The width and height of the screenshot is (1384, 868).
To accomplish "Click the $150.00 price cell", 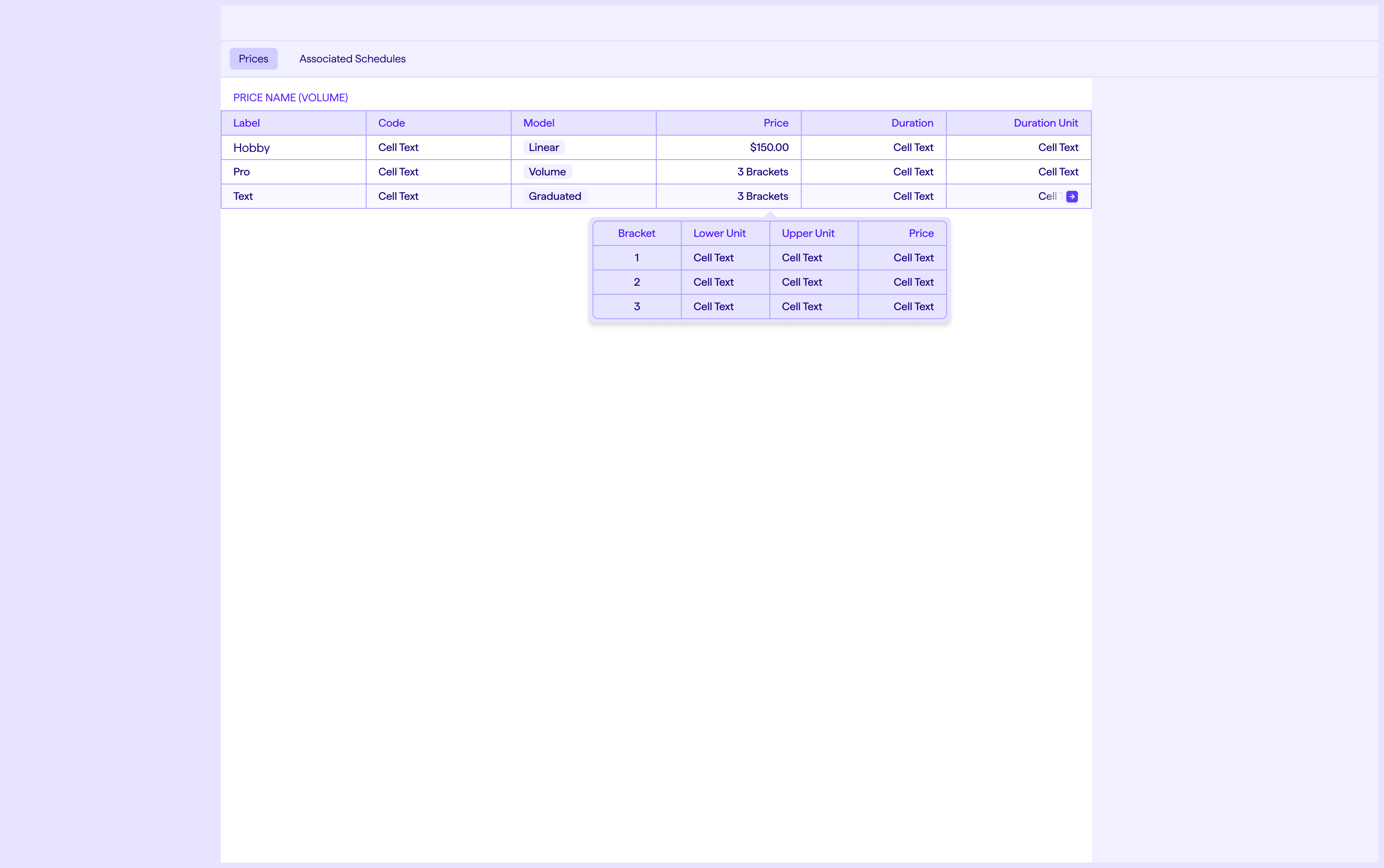I will tap(769, 147).
